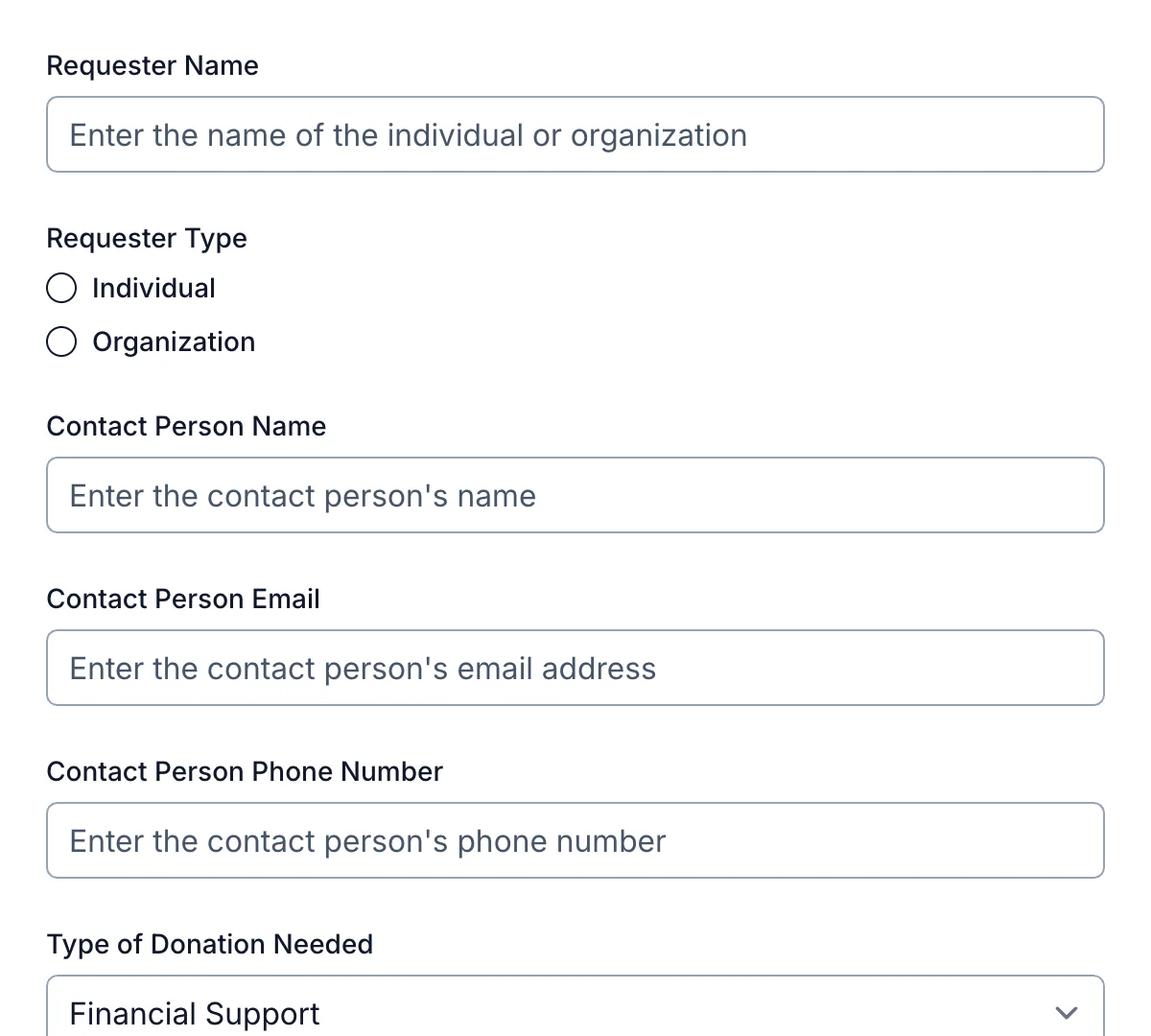
Task: Click the Contact Person Email label
Action: 183,599
